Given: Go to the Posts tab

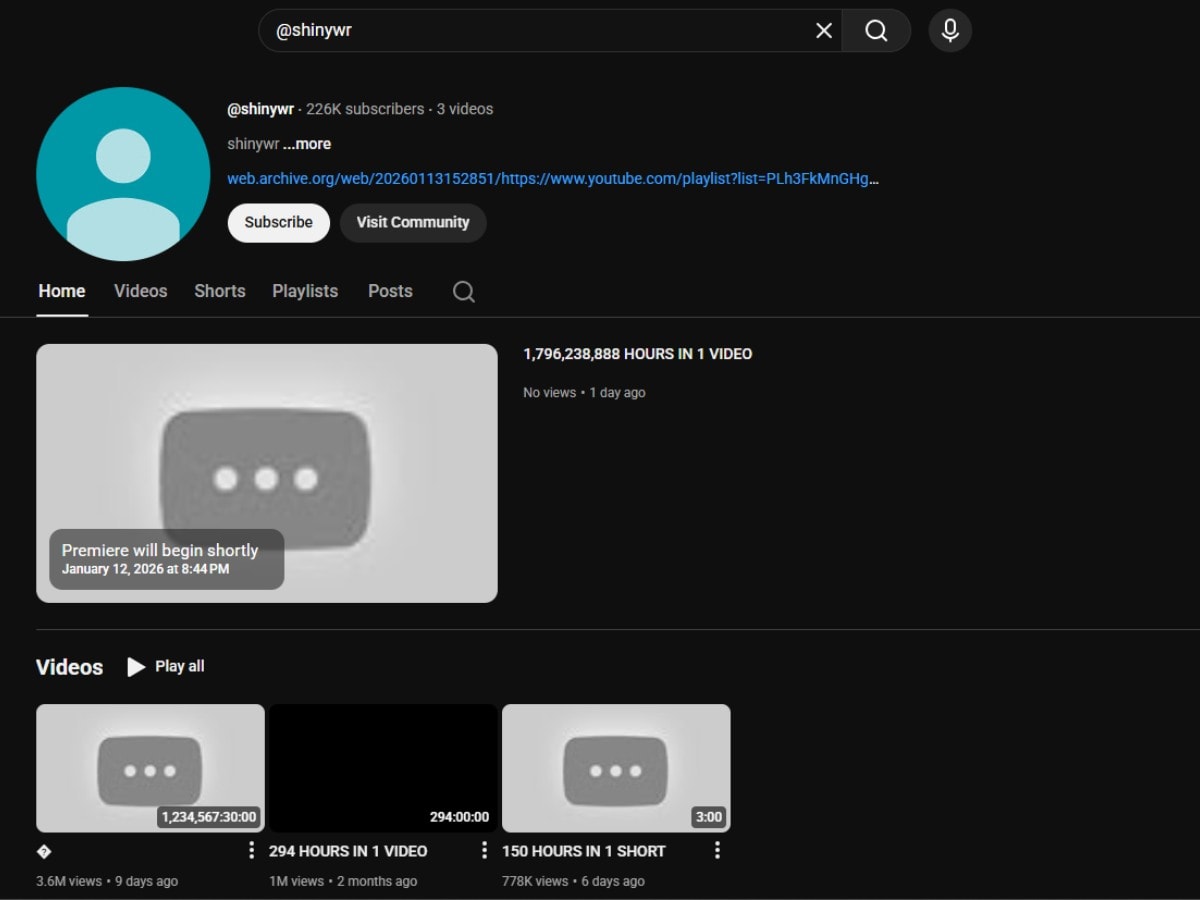Looking at the screenshot, I should tap(390, 291).
